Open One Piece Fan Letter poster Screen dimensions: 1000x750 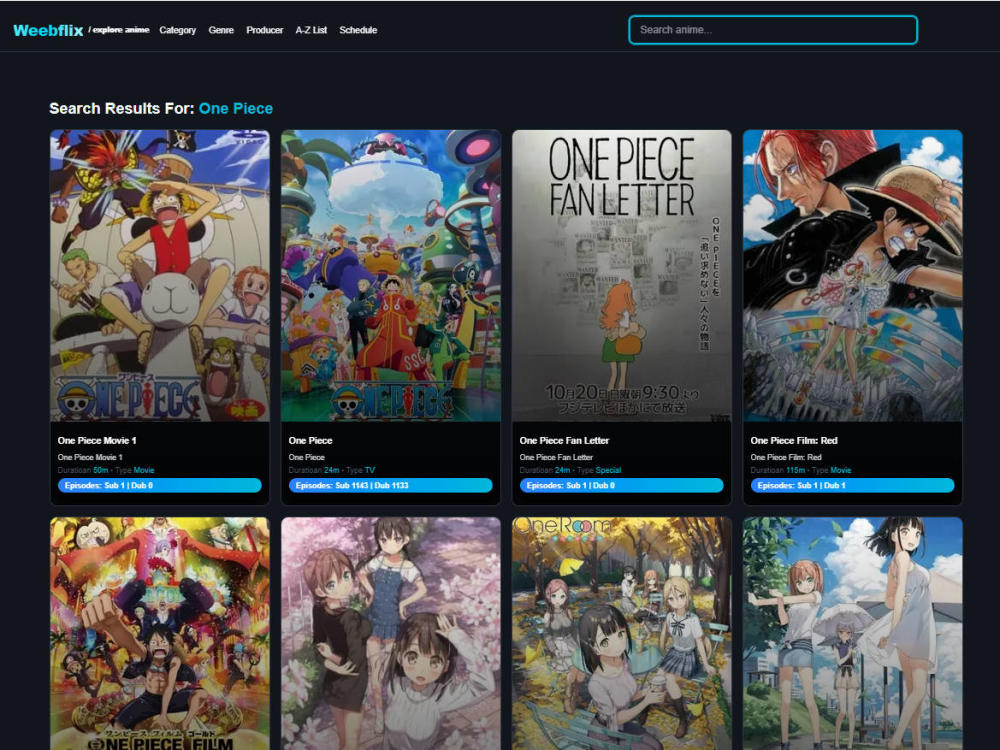tap(622, 276)
